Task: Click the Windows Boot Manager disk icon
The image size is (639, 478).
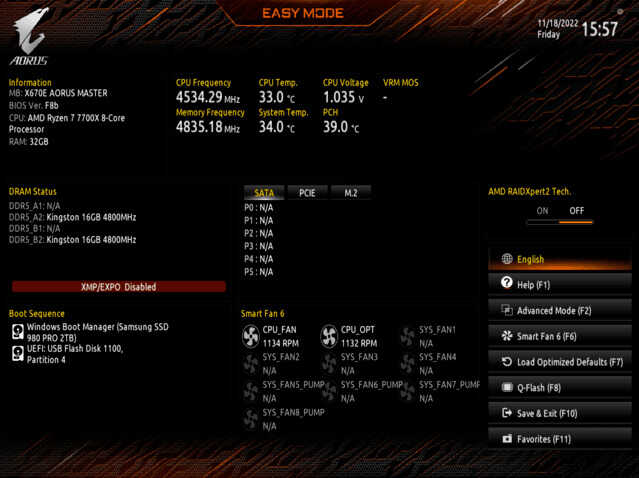Action: tap(18, 332)
